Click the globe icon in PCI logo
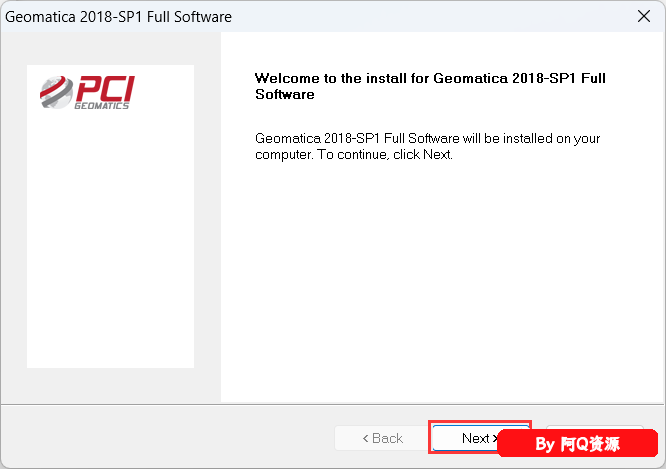 pos(56,92)
